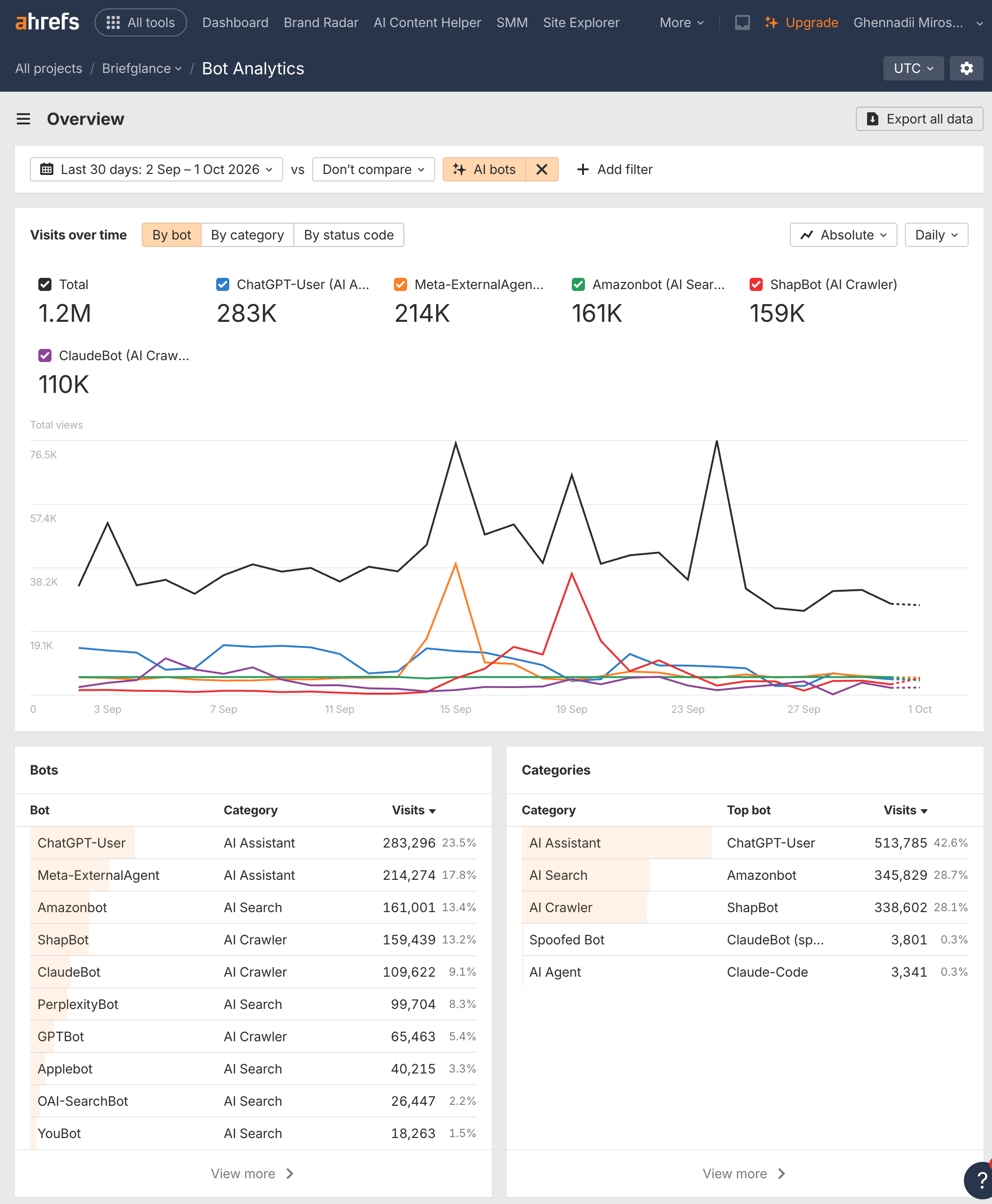Open the UTC timezone dropdown
992x1204 pixels.
913,68
